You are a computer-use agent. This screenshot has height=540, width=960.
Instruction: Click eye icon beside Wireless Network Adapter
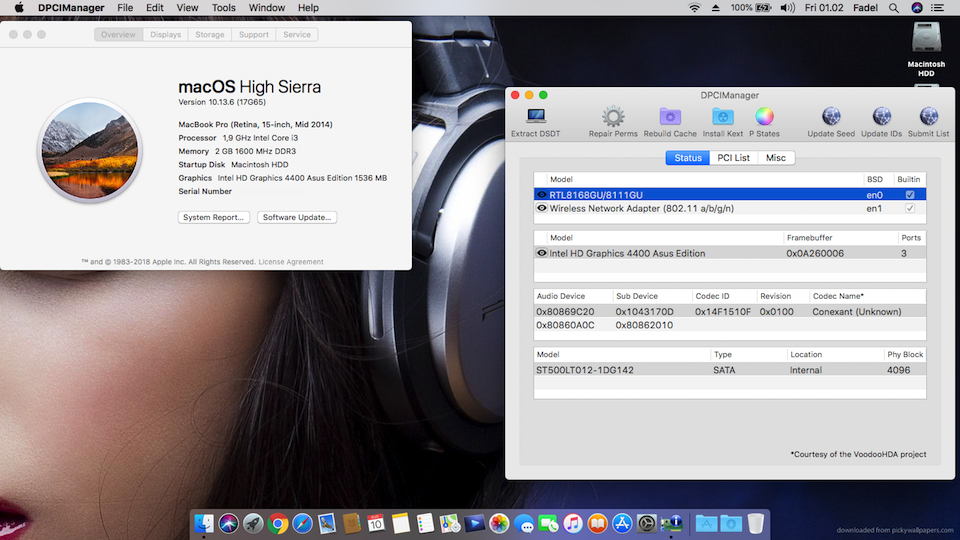[541, 208]
